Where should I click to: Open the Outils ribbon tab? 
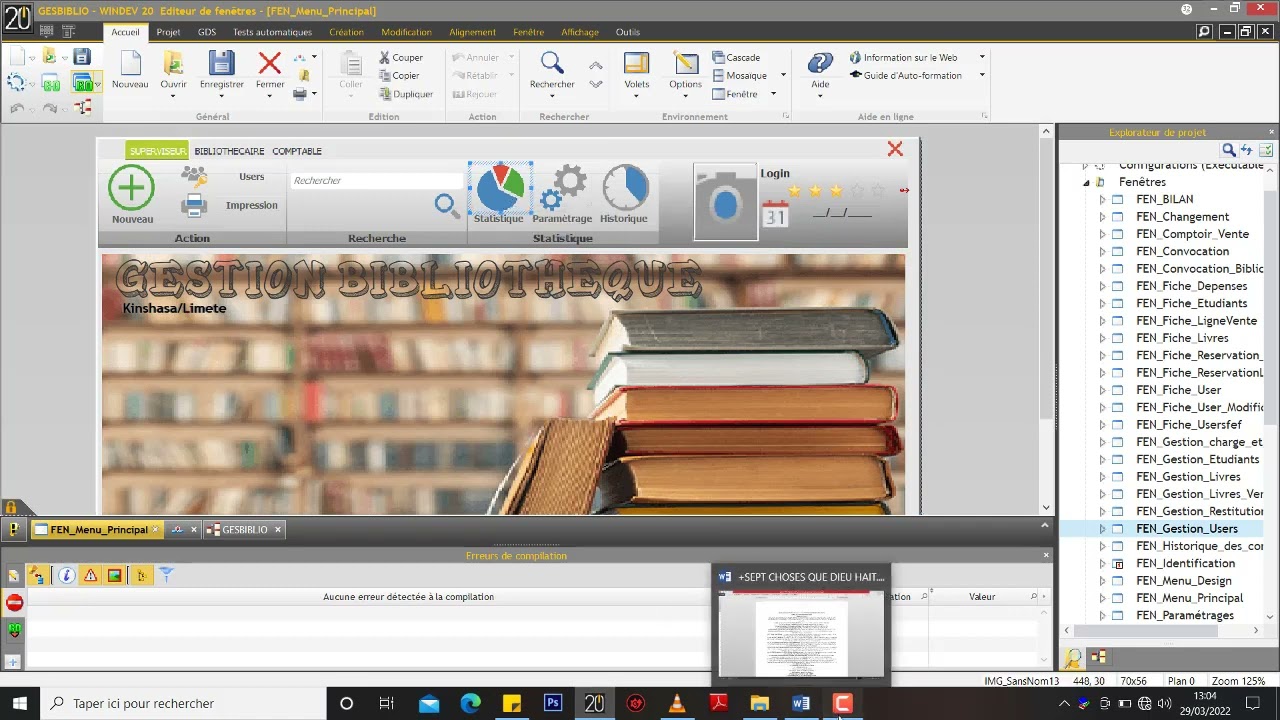pyautogui.click(x=627, y=32)
